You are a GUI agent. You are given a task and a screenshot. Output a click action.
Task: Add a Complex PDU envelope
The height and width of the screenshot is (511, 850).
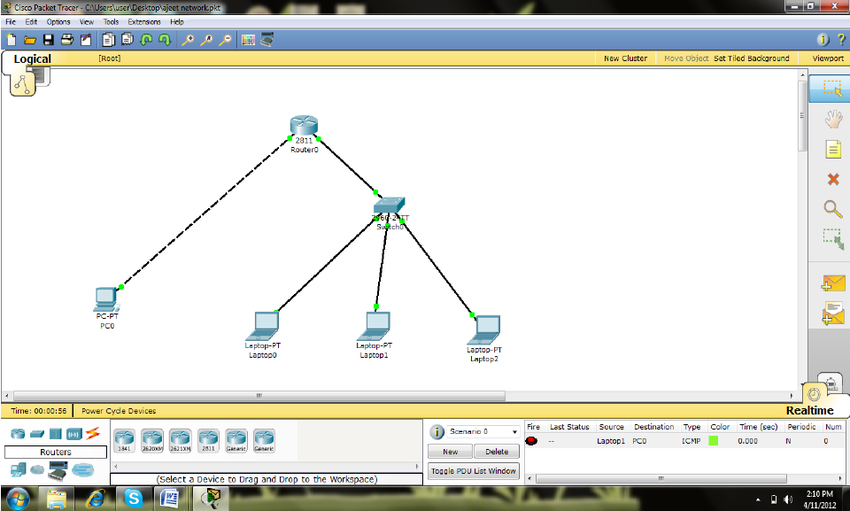[833, 313]
